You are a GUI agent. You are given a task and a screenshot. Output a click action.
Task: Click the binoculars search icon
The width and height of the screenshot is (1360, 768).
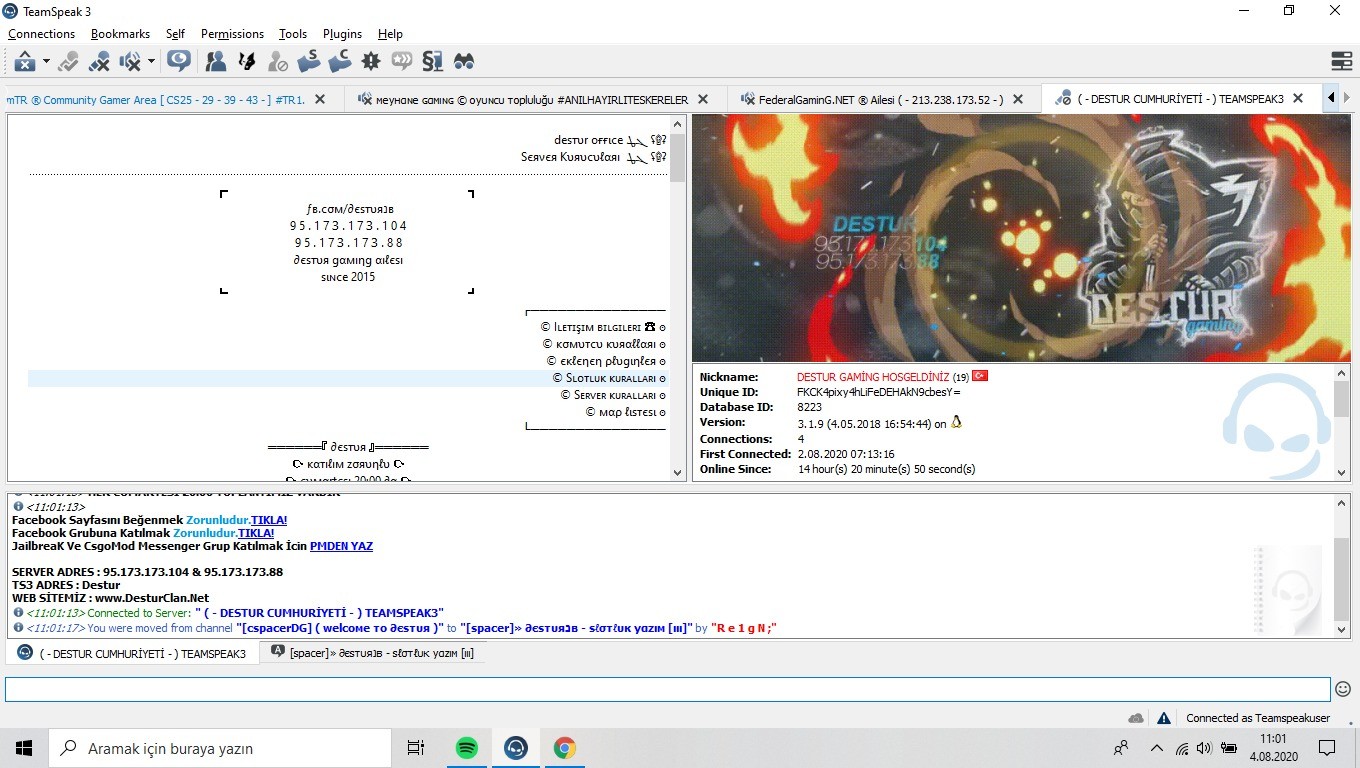[464, 61]
